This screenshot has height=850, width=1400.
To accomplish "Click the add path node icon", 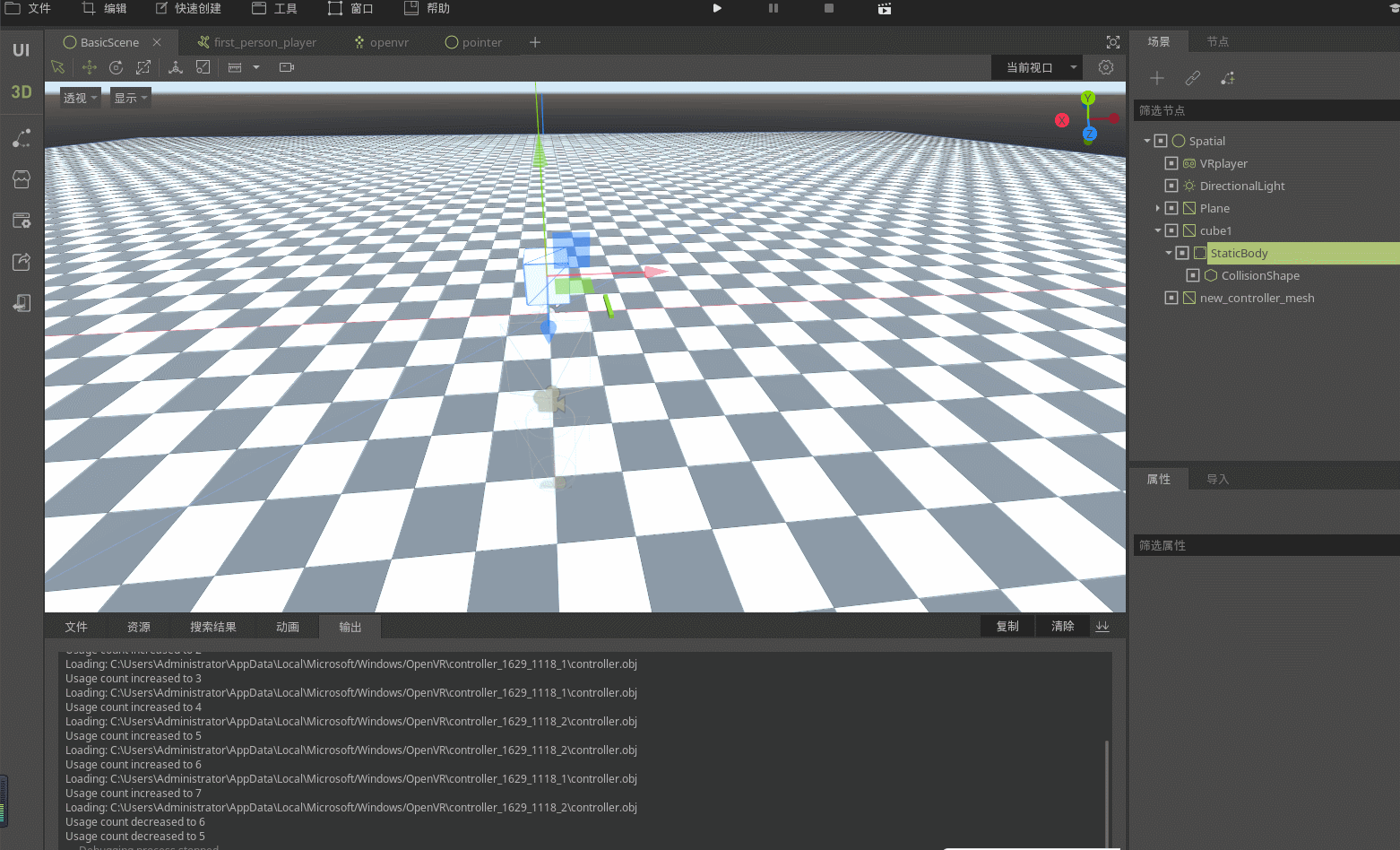I will coord(1228,78).
